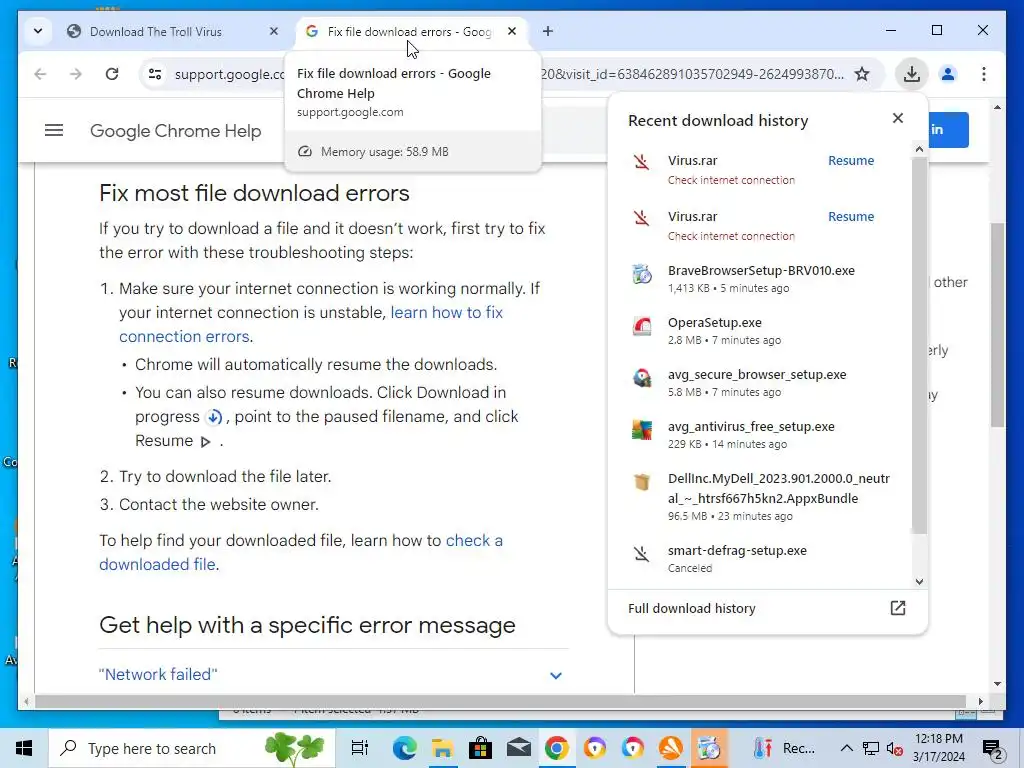1024x768 pixels.
Task: Go back to the previous page
Action: tap(40, 74)
